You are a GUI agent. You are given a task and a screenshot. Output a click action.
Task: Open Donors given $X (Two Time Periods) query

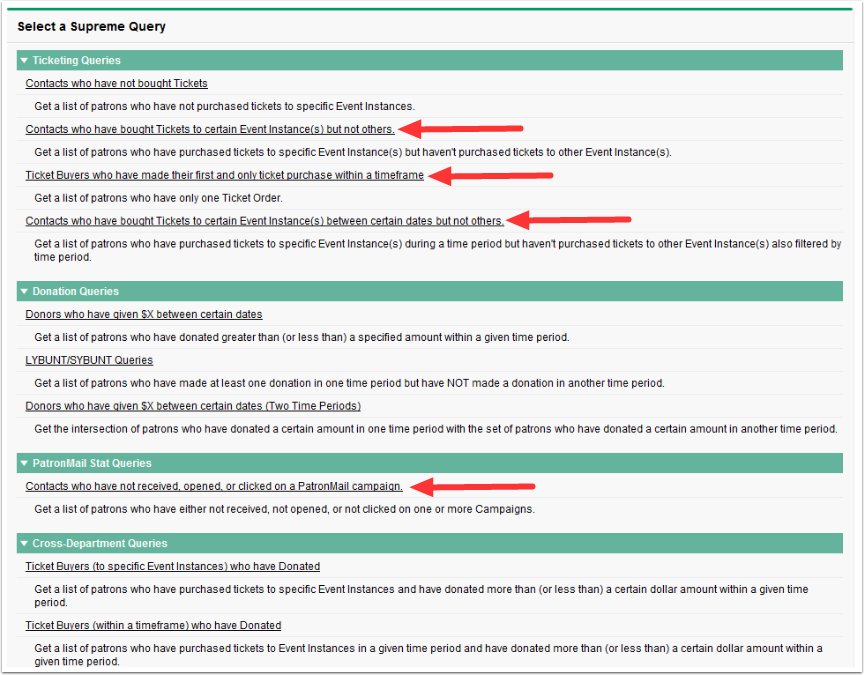[193, 406]
